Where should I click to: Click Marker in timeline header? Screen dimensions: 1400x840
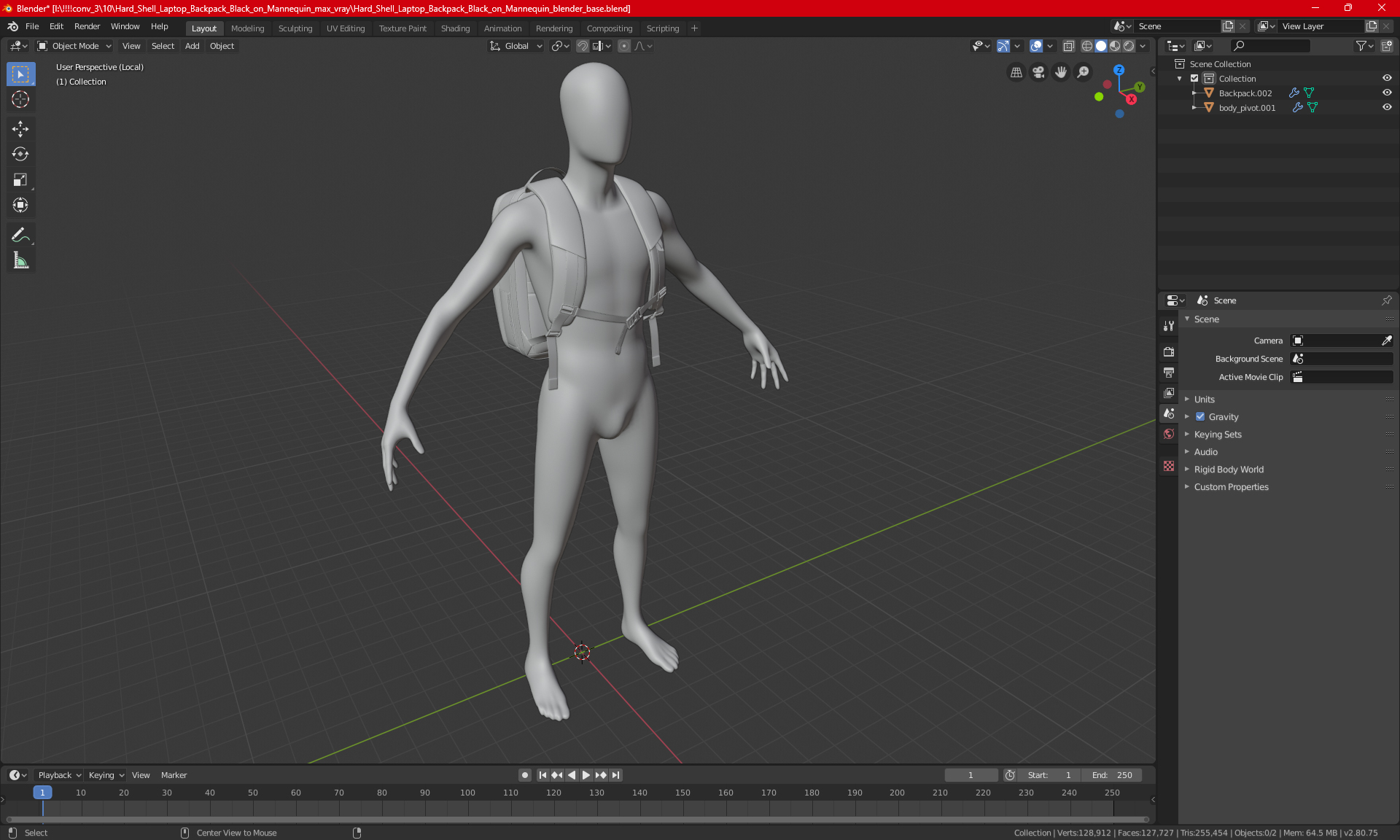coord(174,775)
